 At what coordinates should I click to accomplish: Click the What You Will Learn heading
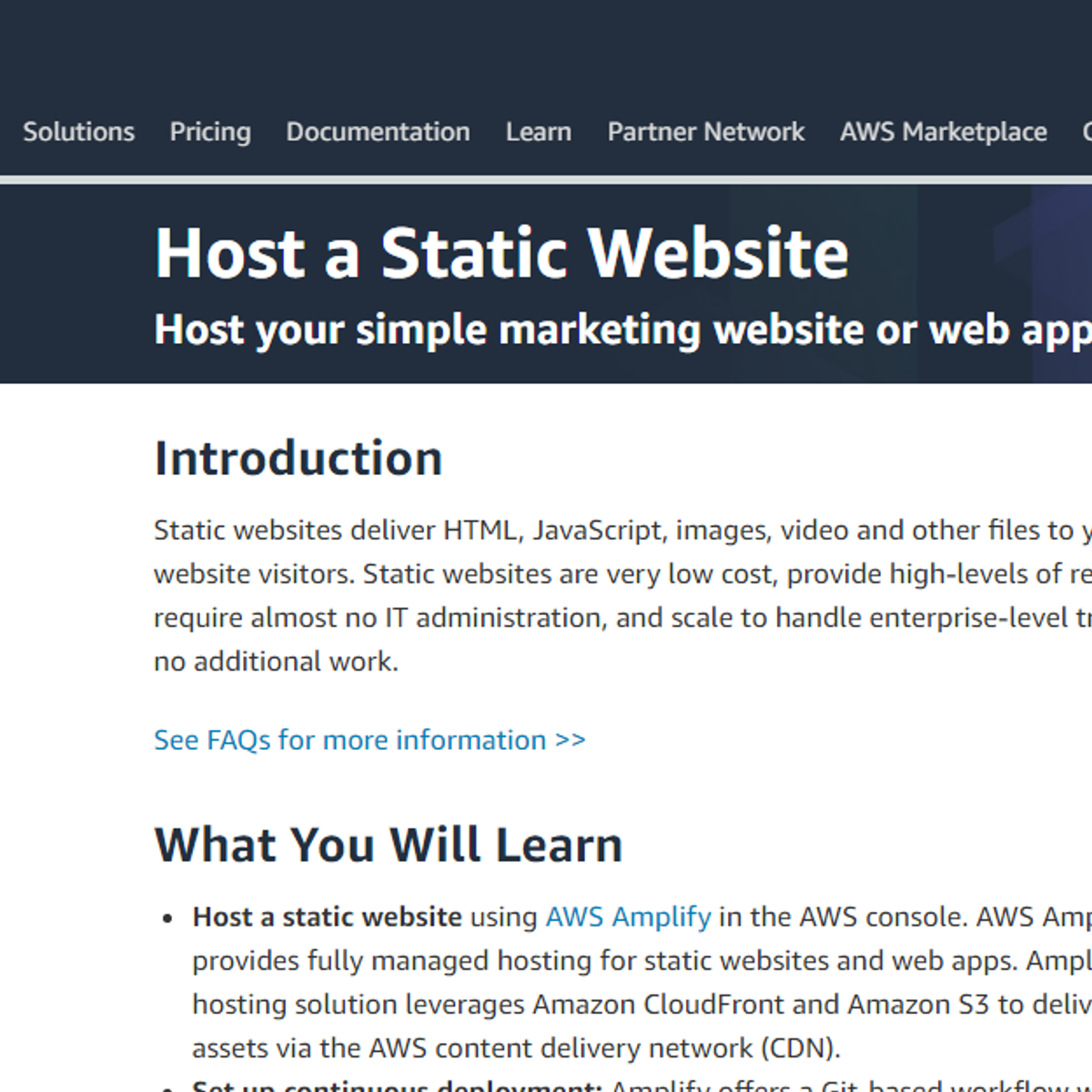tap(389, 844)
